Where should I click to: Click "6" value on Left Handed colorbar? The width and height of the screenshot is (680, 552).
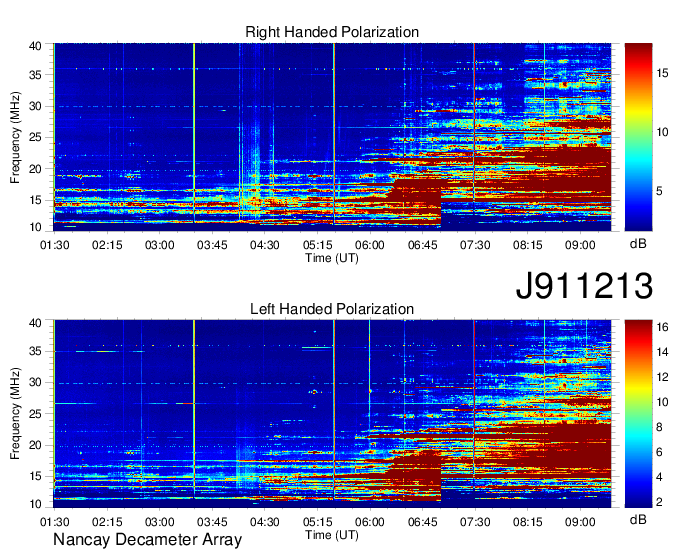click(659, 452)
